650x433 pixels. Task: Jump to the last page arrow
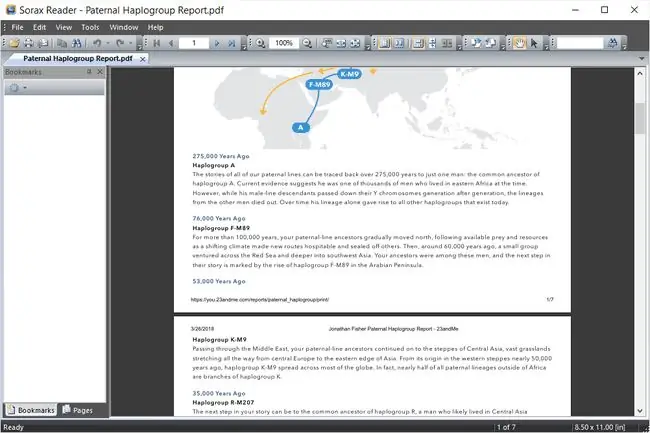[x=231, y=43]
